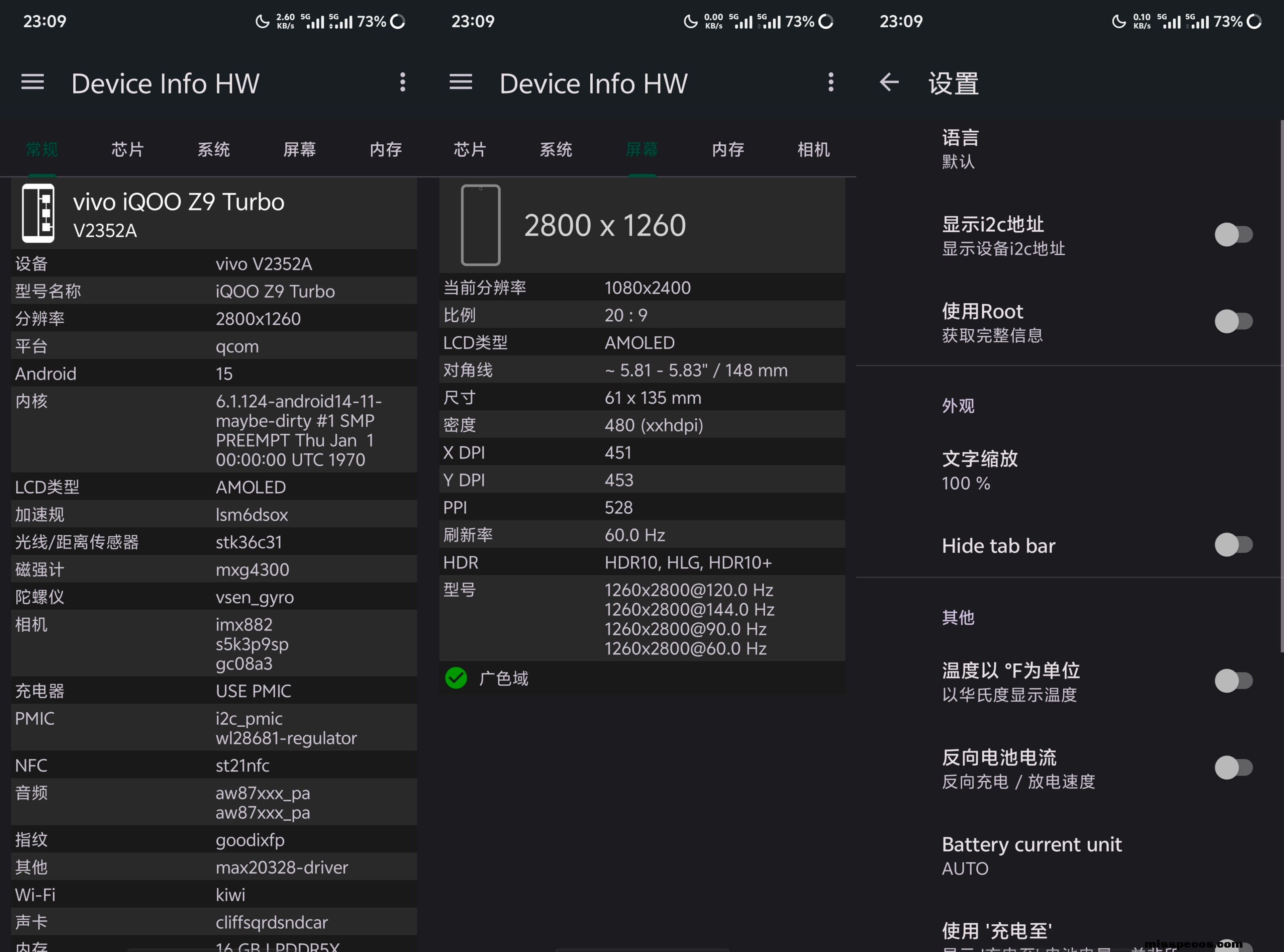Open three-dot overflow menu in left panel

point(403,82)
